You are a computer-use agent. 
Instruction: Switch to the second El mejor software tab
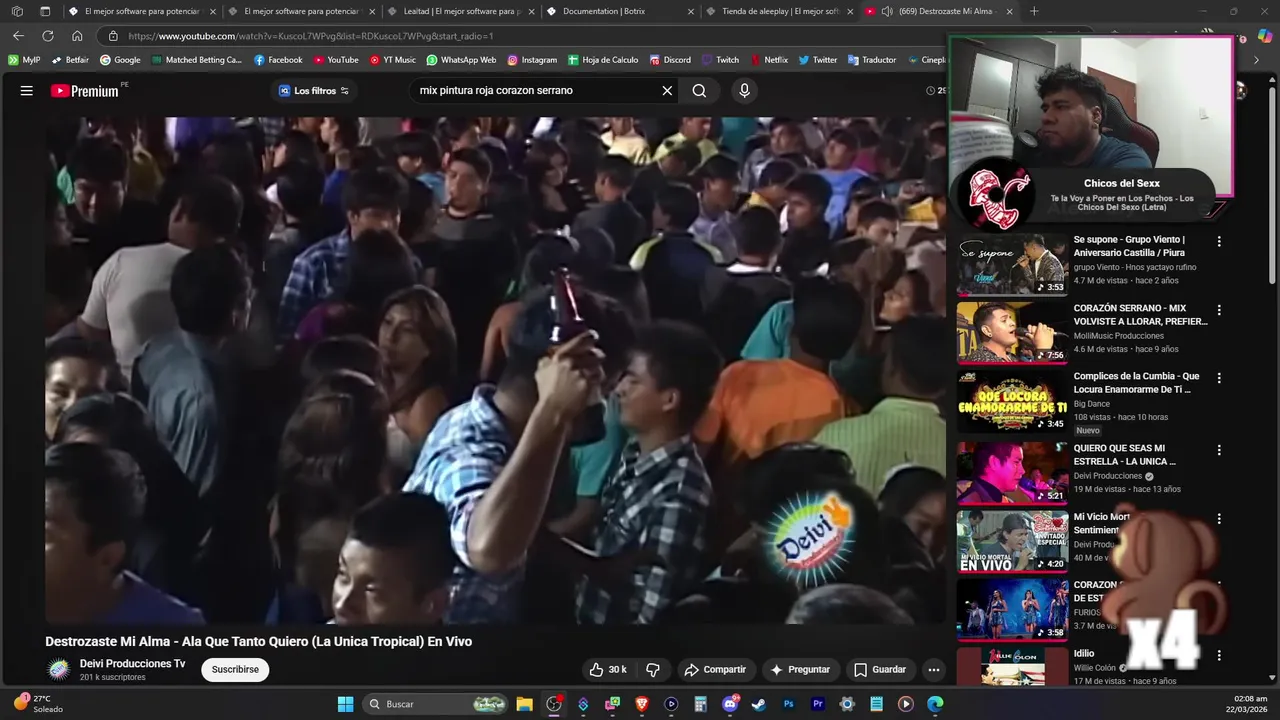pos(300,12)
